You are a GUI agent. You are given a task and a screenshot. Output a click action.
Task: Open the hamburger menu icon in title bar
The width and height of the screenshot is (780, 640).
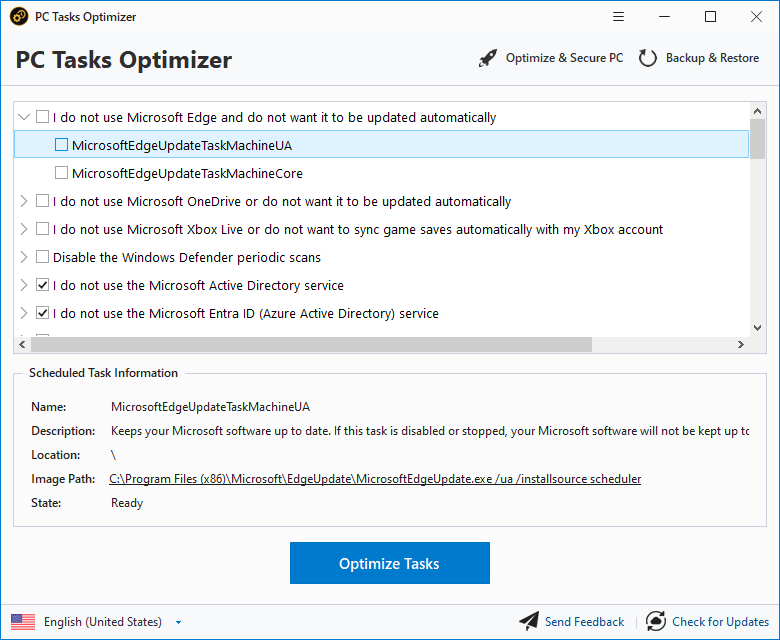618,16
